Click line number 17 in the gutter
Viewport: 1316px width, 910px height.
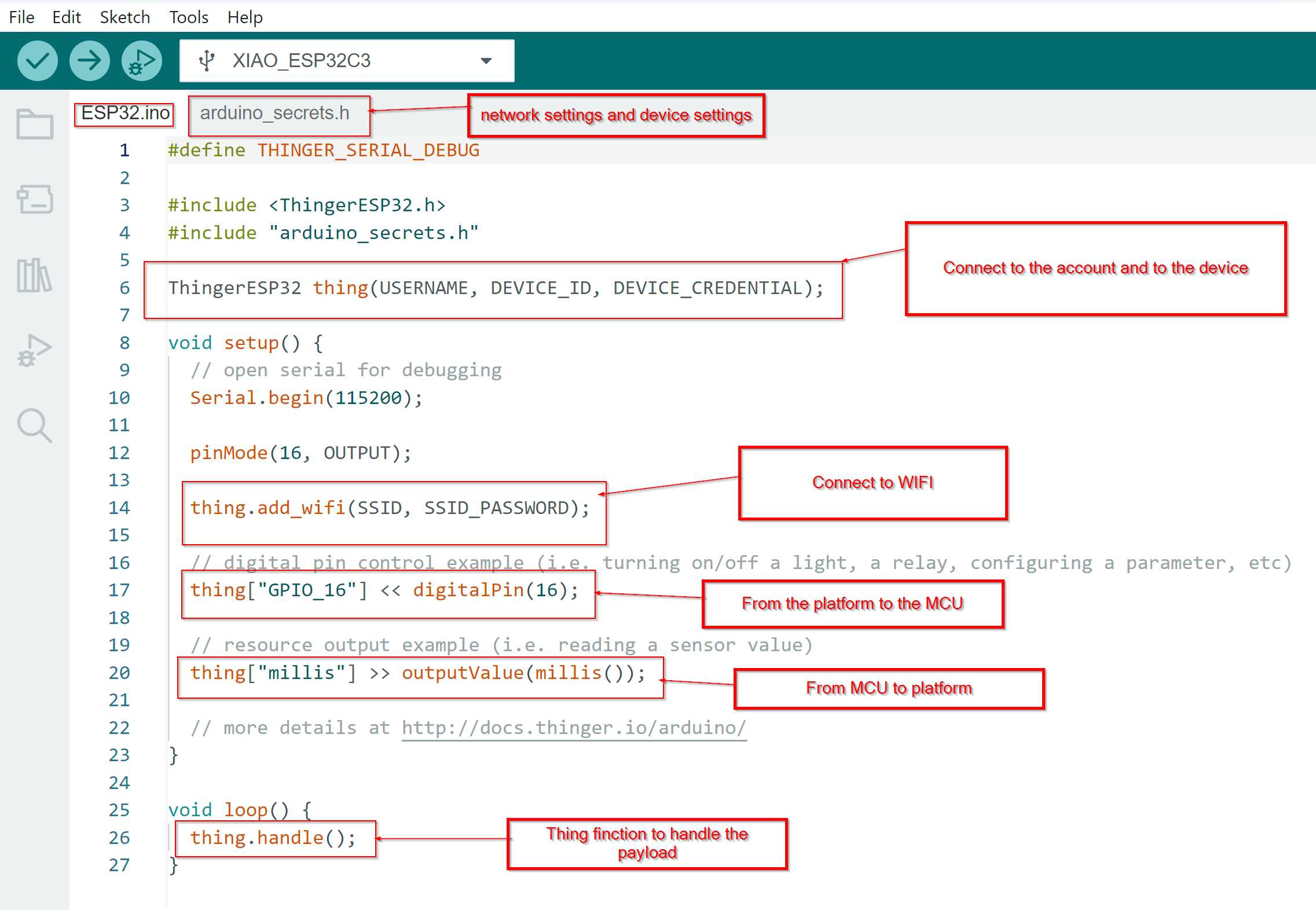coord(119,590)
